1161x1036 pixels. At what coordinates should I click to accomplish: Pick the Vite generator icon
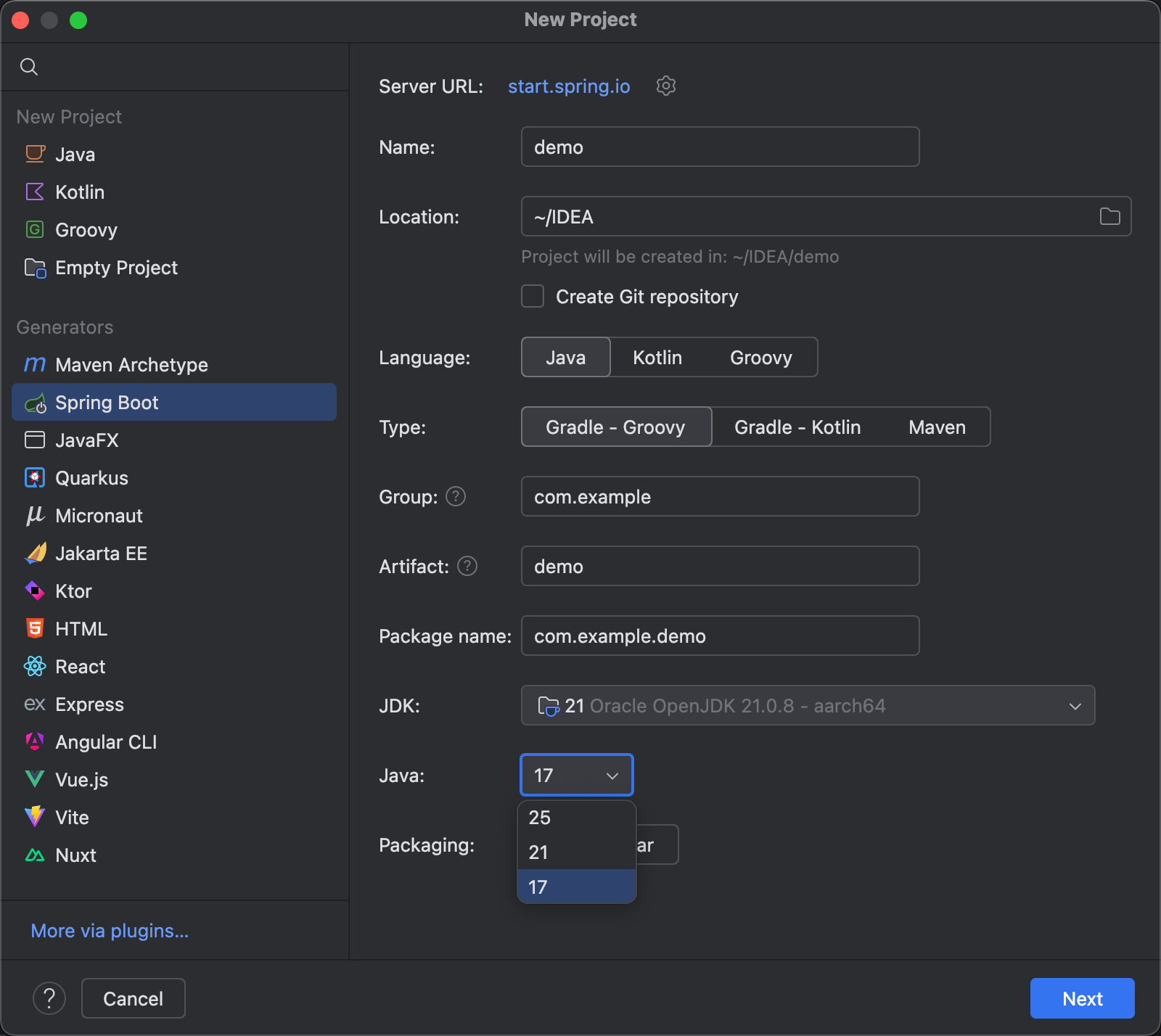[x=35, y=817]
